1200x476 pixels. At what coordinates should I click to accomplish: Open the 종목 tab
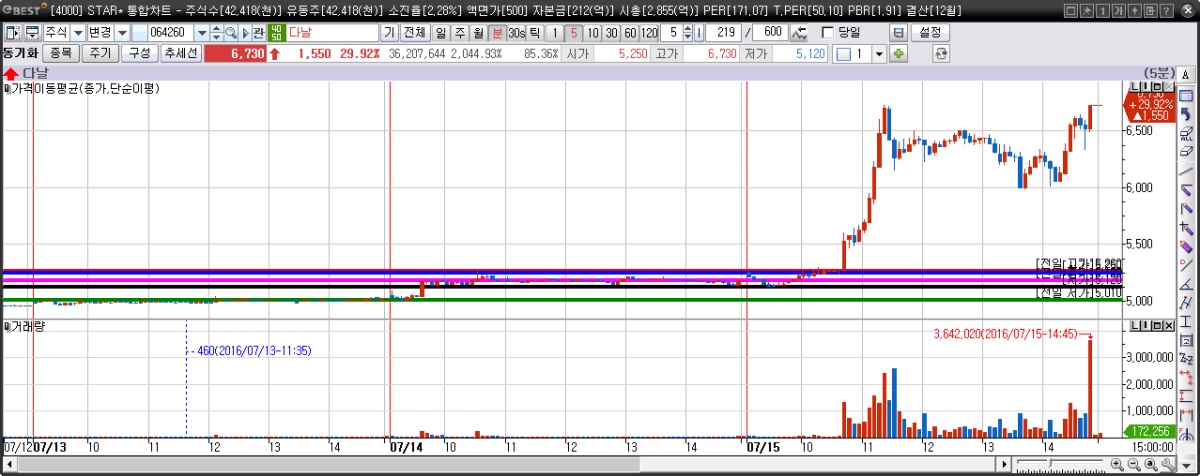tap(61, 53)
